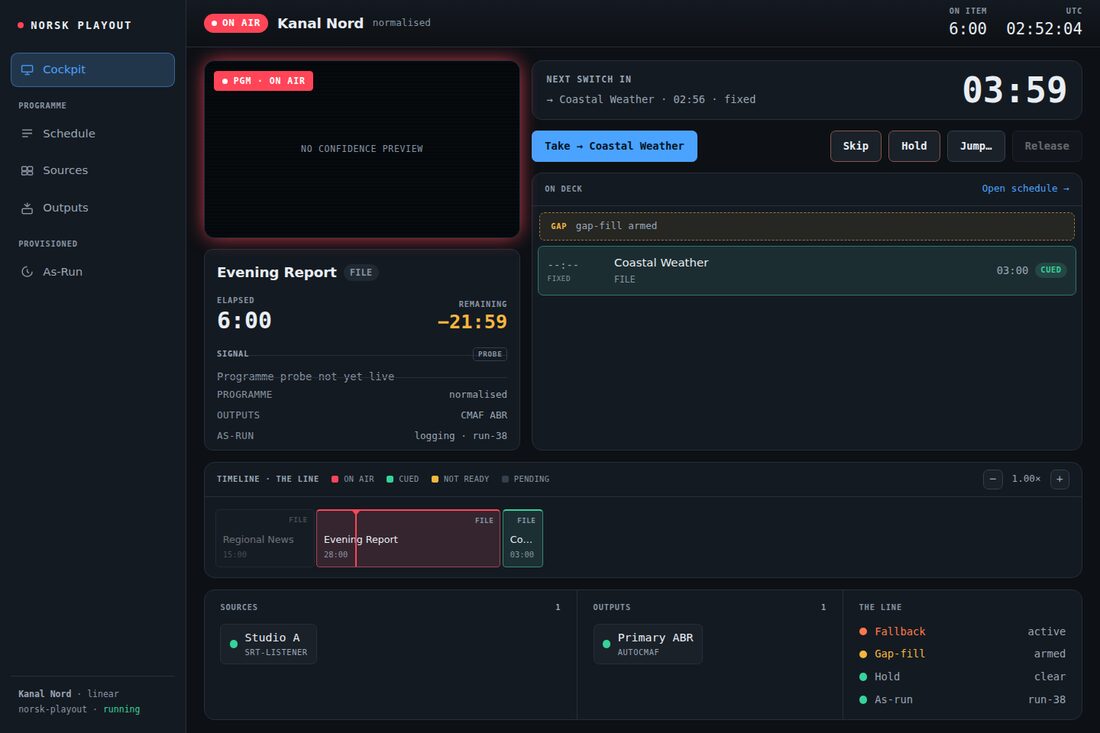Click the Outputs tray icon

pyautogui.click(x=27, y=208)
